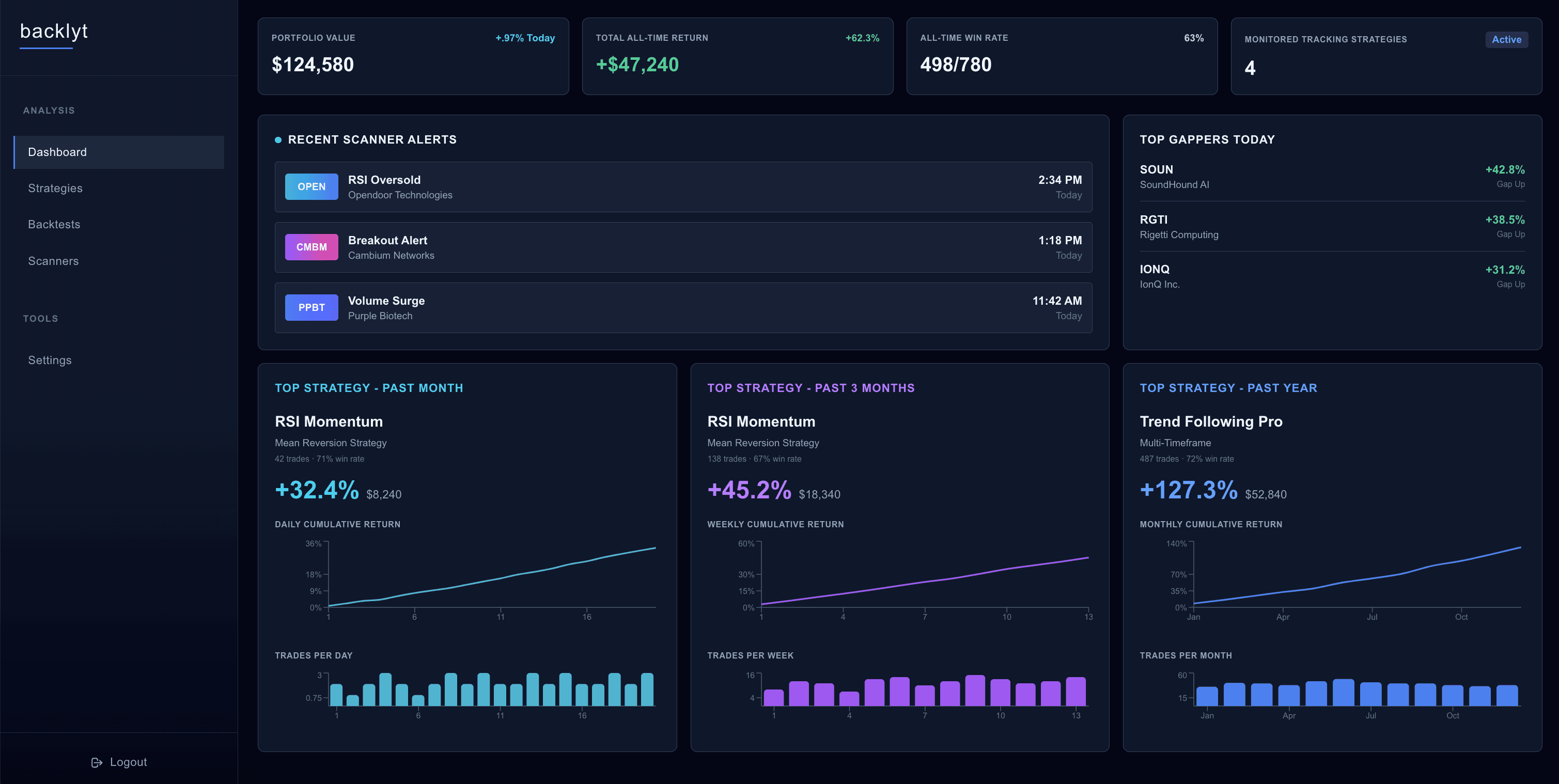Click the Logout link
Image resolution: width=1559 pixels, height=784 pixels.
click(x=128, y=762)
